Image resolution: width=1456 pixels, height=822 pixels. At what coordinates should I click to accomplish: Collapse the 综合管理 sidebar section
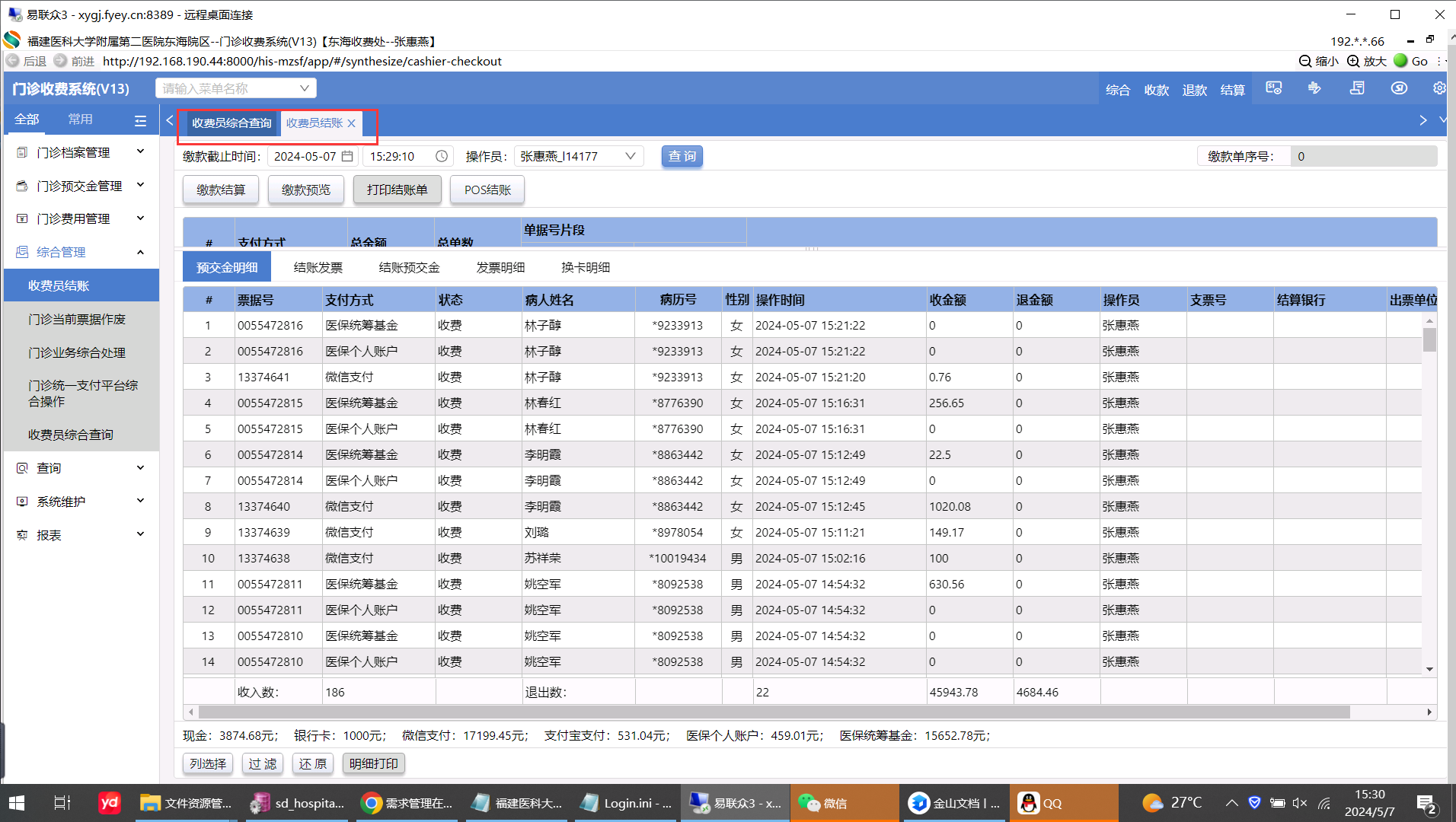tap(140, 252)
